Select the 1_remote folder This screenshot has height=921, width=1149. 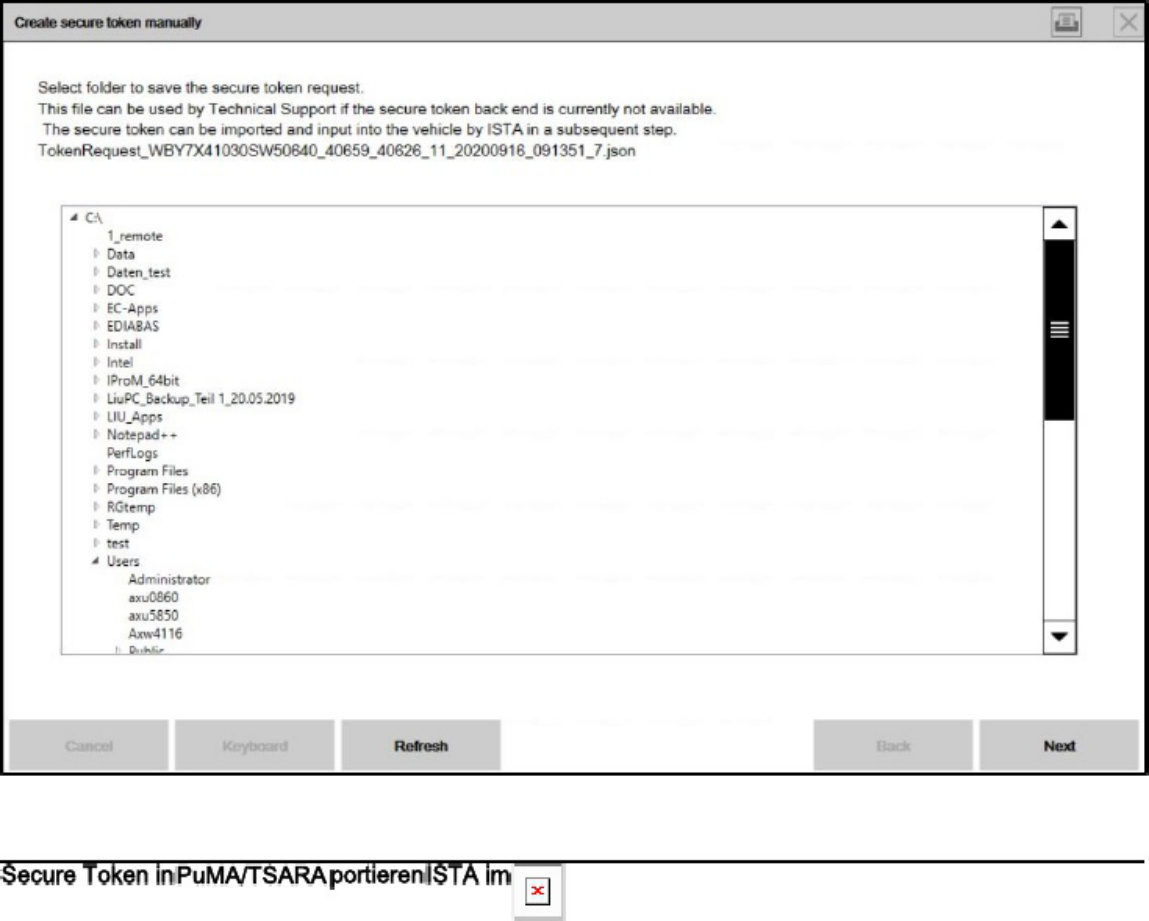click(x=135, y=236)
